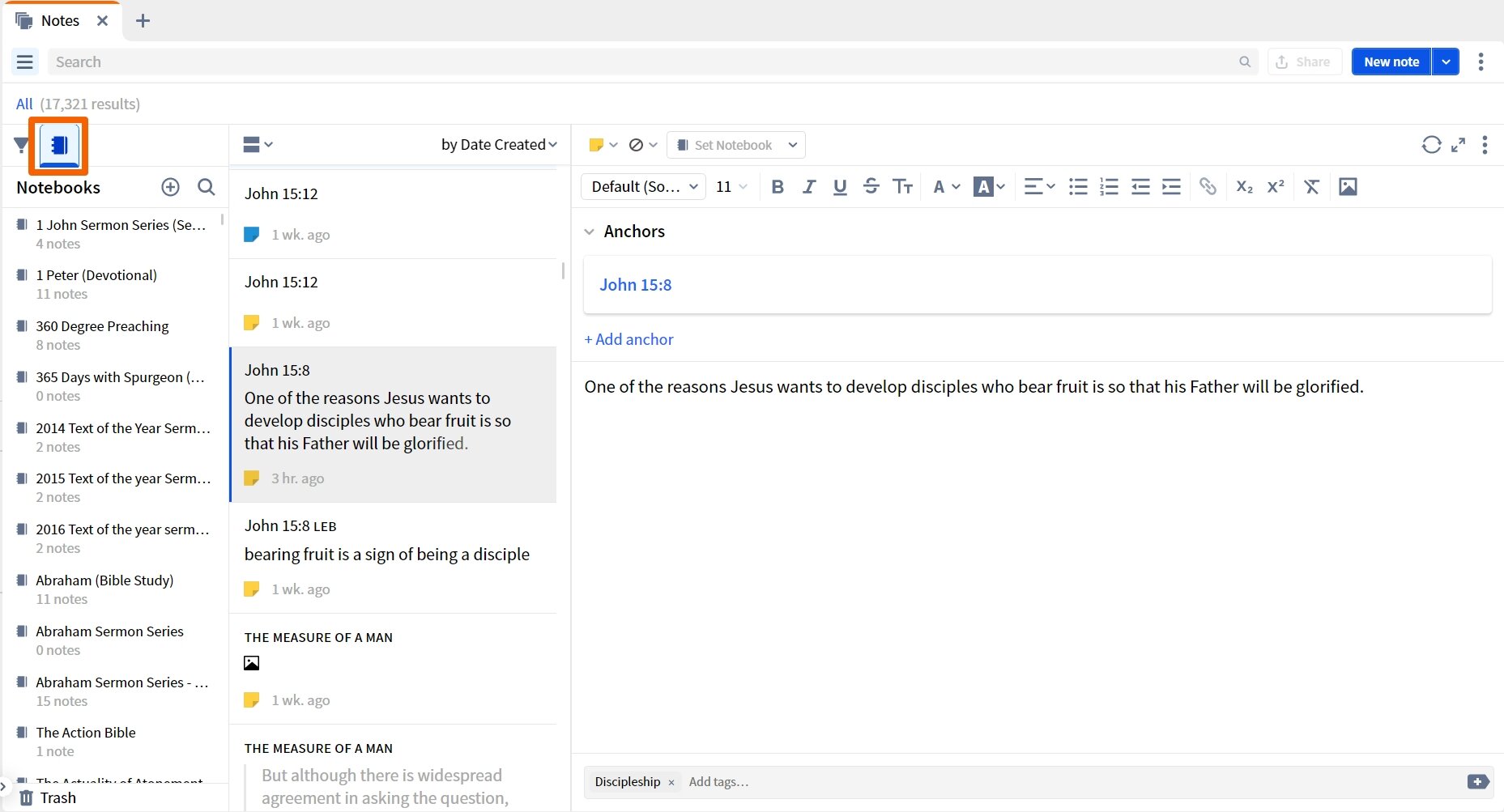Image resolution: width=1504 pixels, height=812 pixels.
Task: Click the add-tag icon at the tags bar
Action: (1477, 781)
